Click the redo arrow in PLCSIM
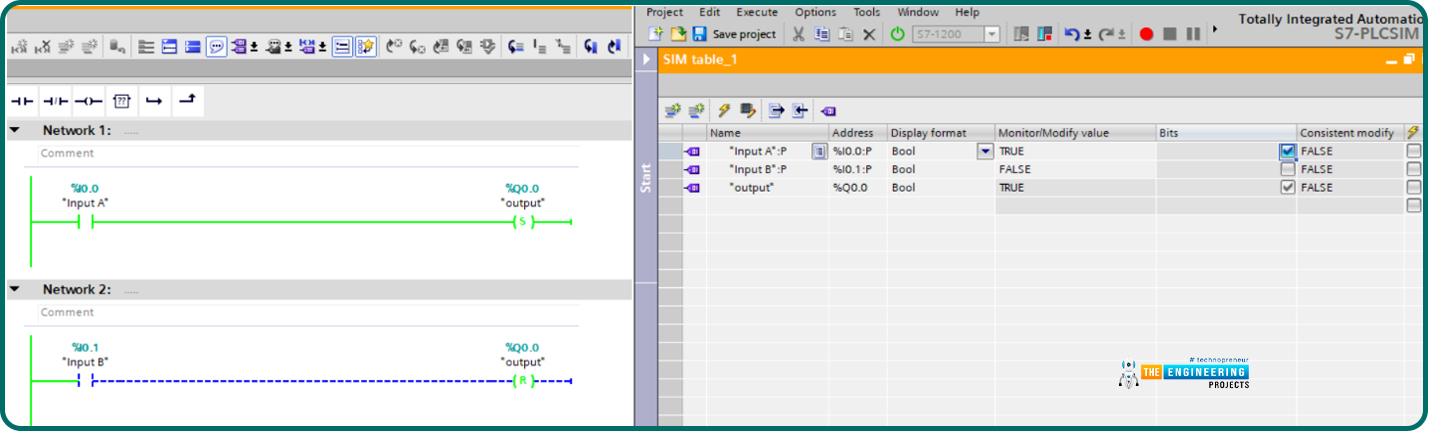 click(x=1106, y=34)
